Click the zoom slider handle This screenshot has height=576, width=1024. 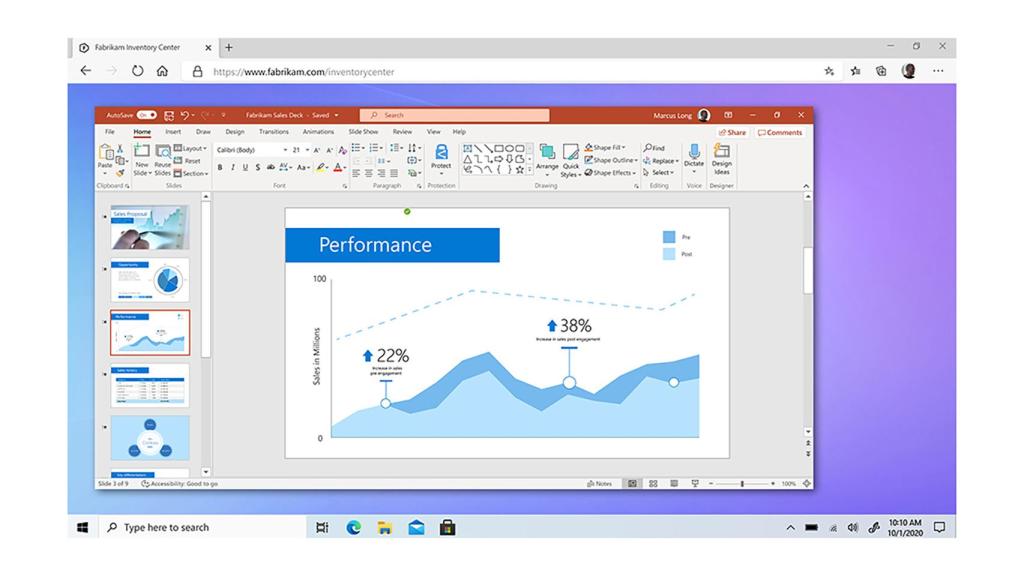coord(742,484)
